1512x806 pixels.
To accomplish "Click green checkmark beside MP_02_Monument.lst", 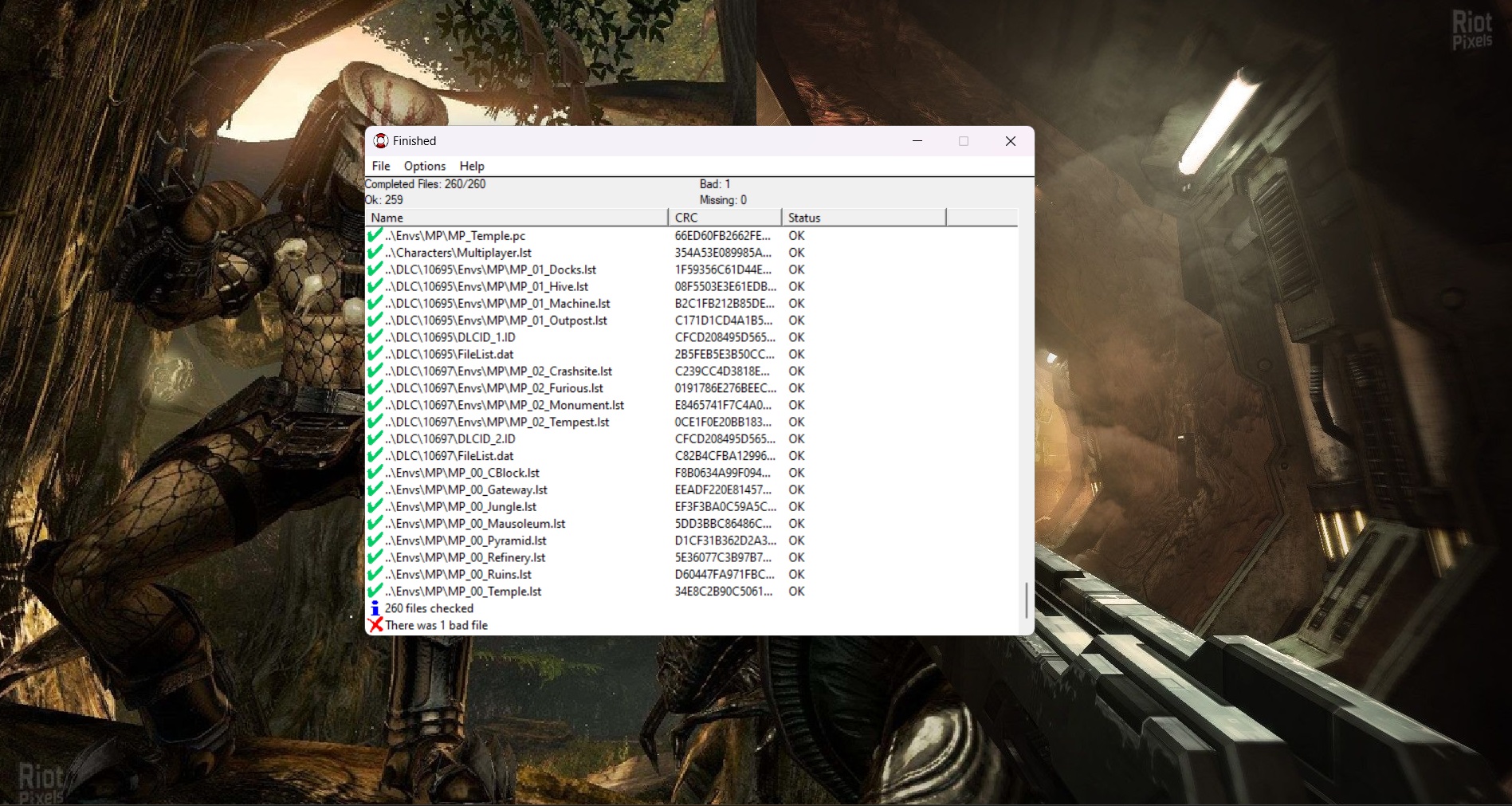I will click(375, 404).
